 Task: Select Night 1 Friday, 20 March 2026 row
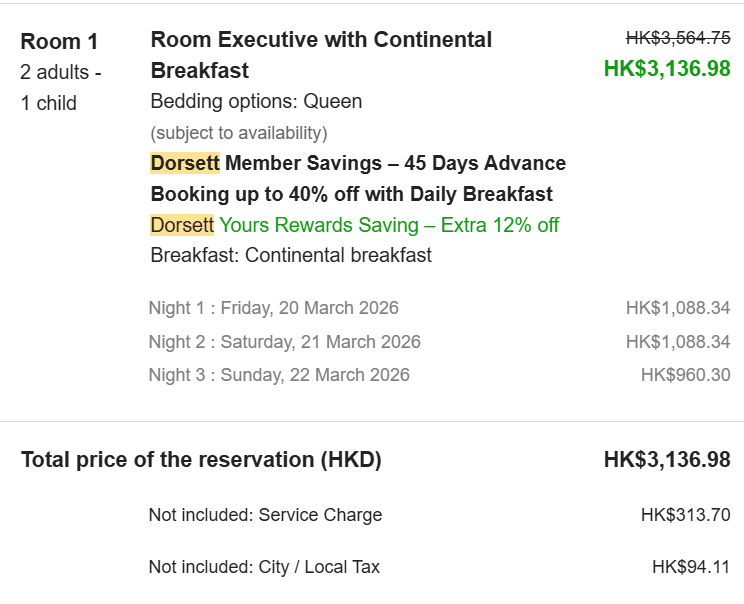click(439, 308)
